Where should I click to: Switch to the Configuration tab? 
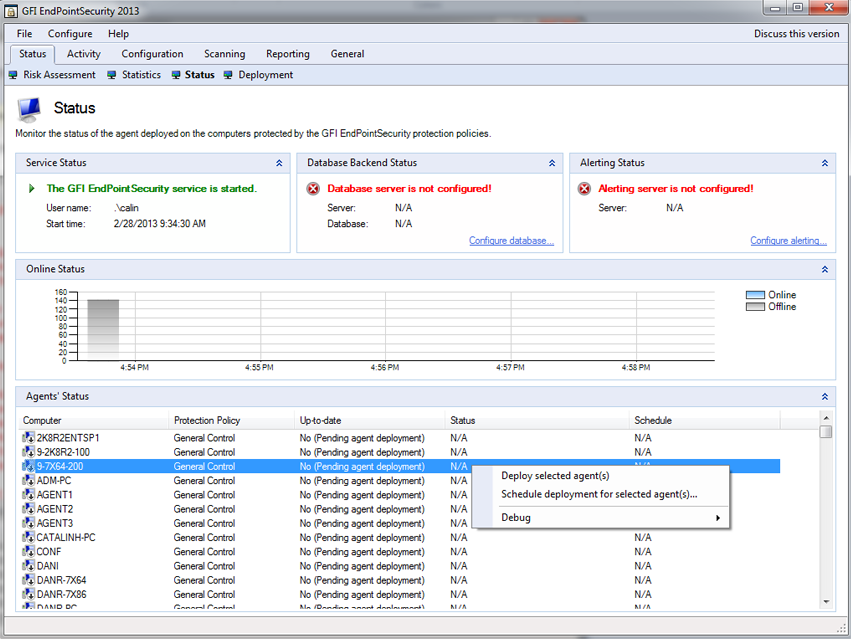coord(153,54)
